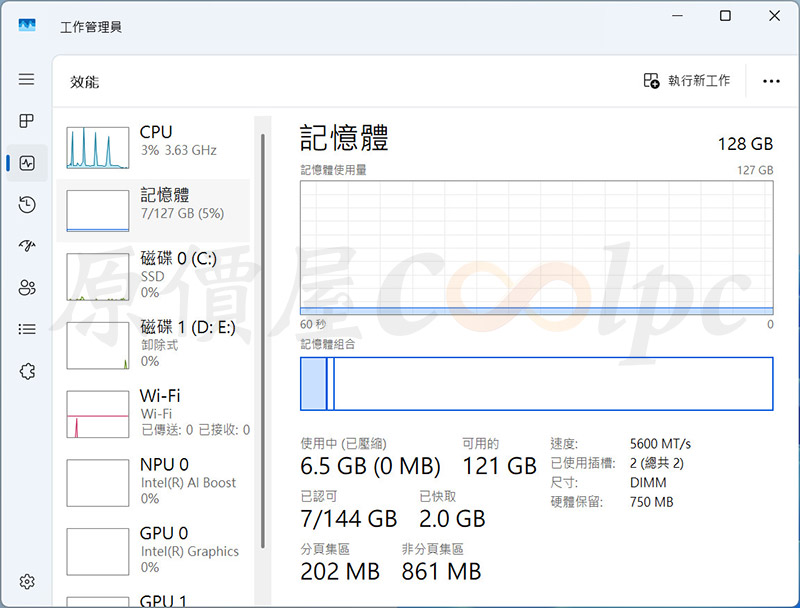Toggle the navigation pane with the hamburger icon
Viewport: 800px width, 608px height.
[x=27, y=80]
